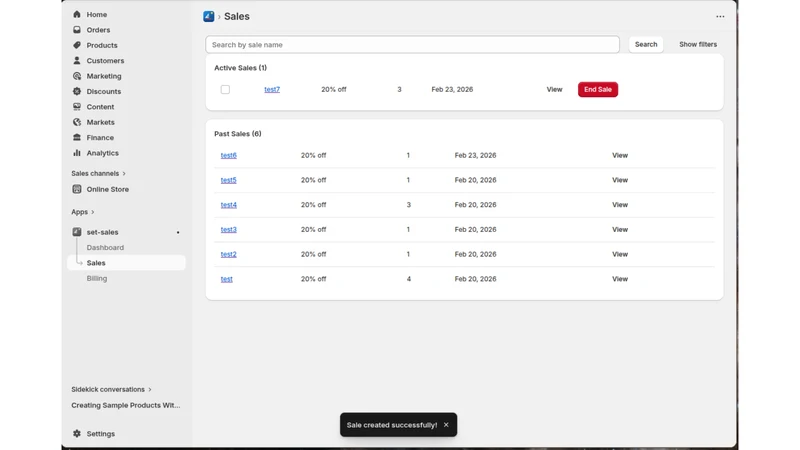Go to Orders in sidebar

[98, 30]
